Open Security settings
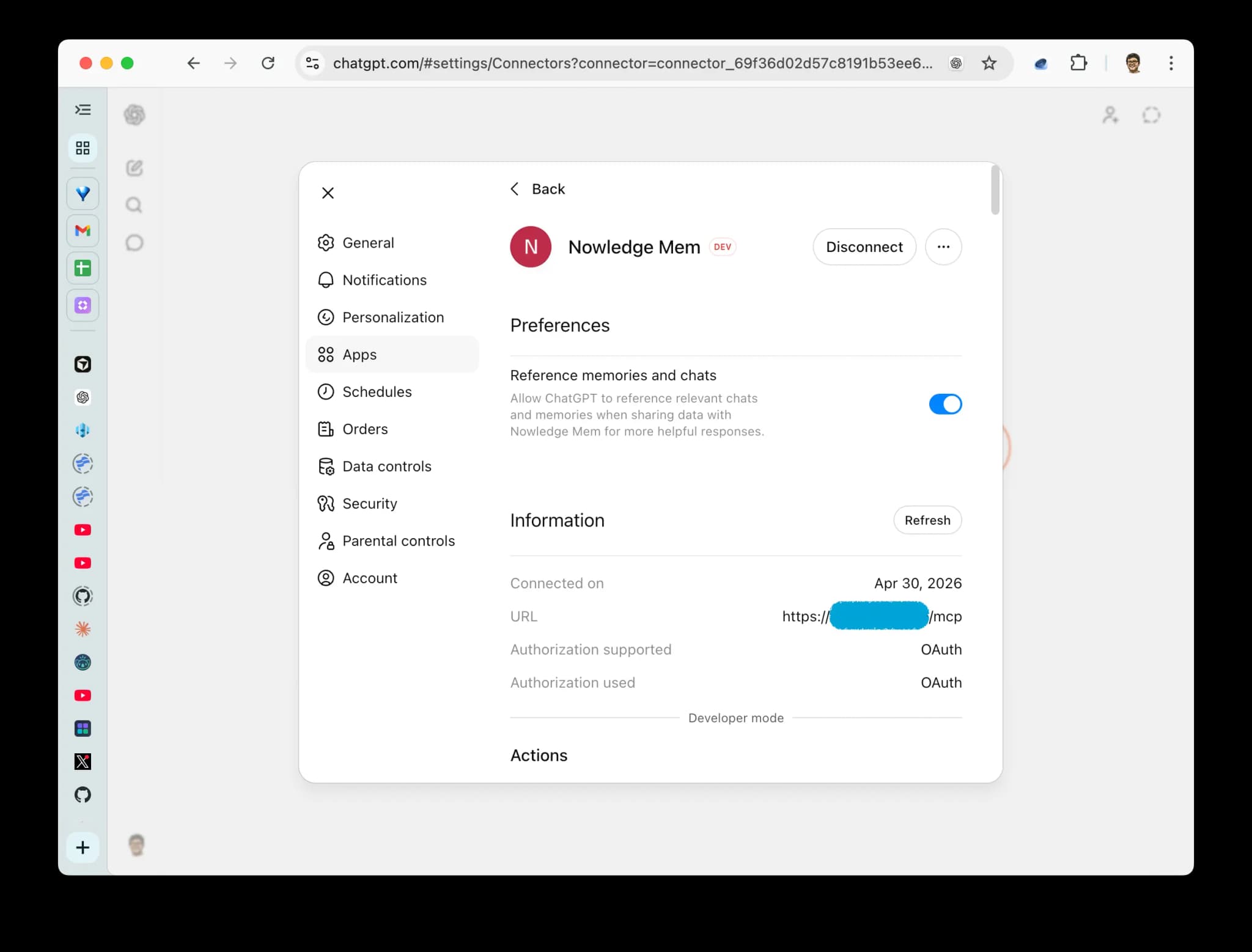The image size is (1252, 952). point(392,504)
